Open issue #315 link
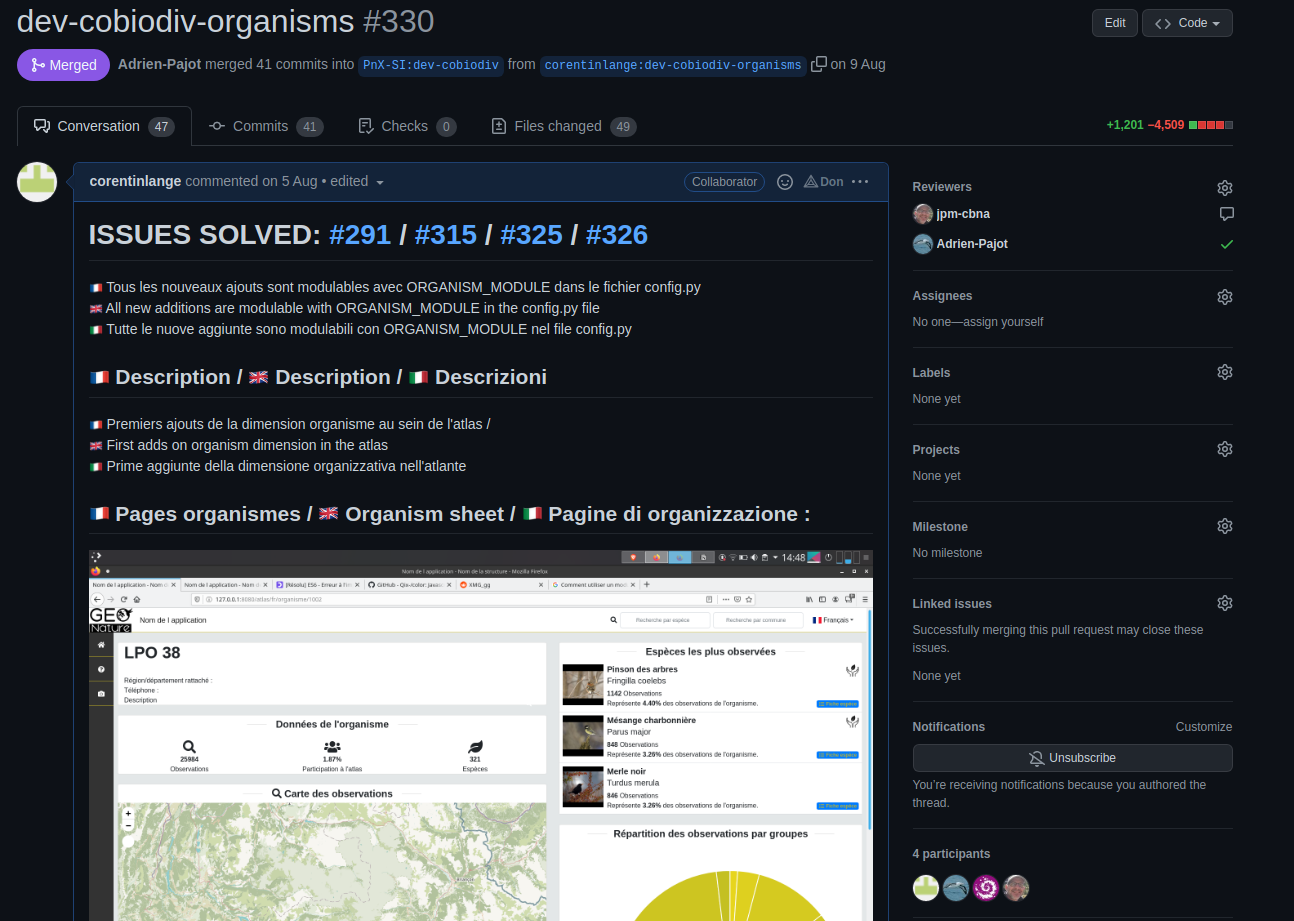The height and width of the screenshot is (921, 1294). [445, 234]
